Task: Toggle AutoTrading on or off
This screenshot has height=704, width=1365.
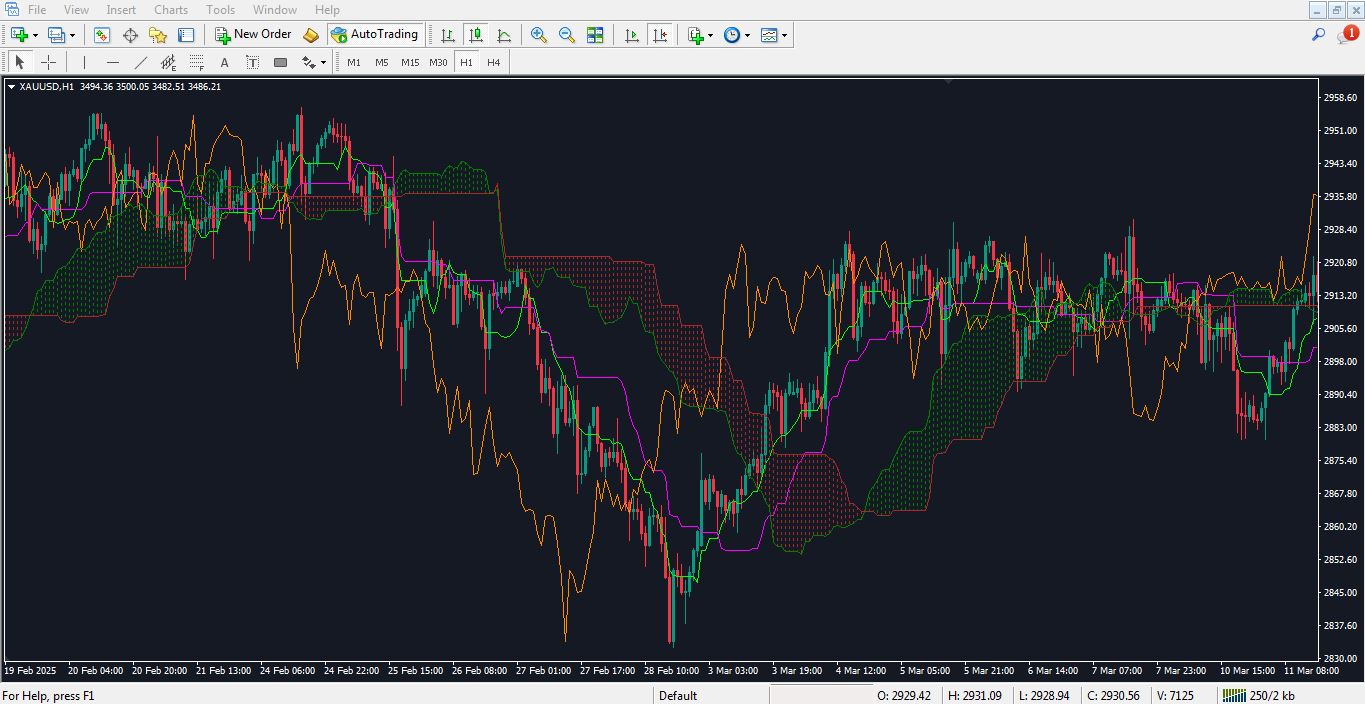Action: click(375, 34)
